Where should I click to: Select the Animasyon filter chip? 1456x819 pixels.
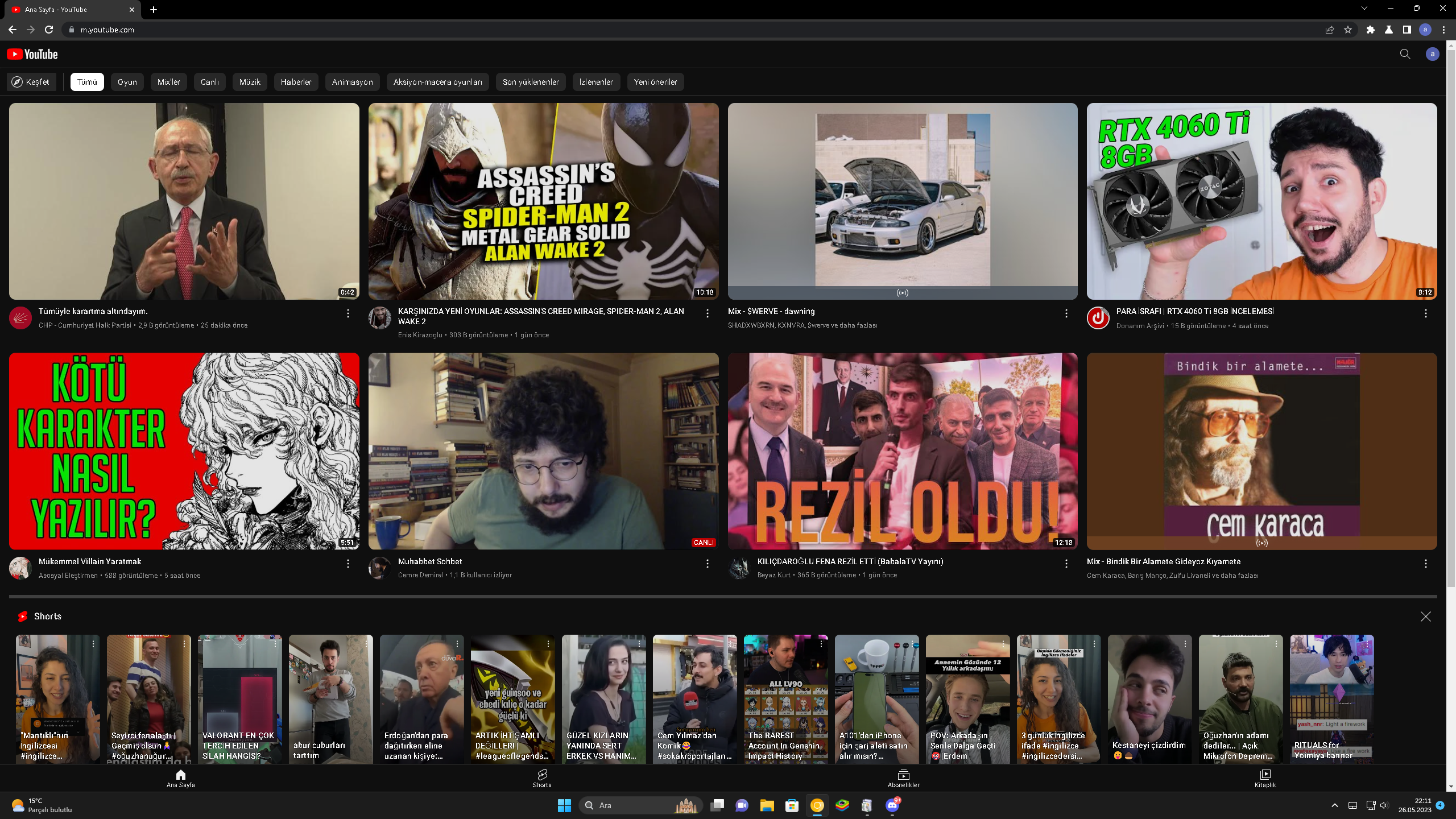353,82
